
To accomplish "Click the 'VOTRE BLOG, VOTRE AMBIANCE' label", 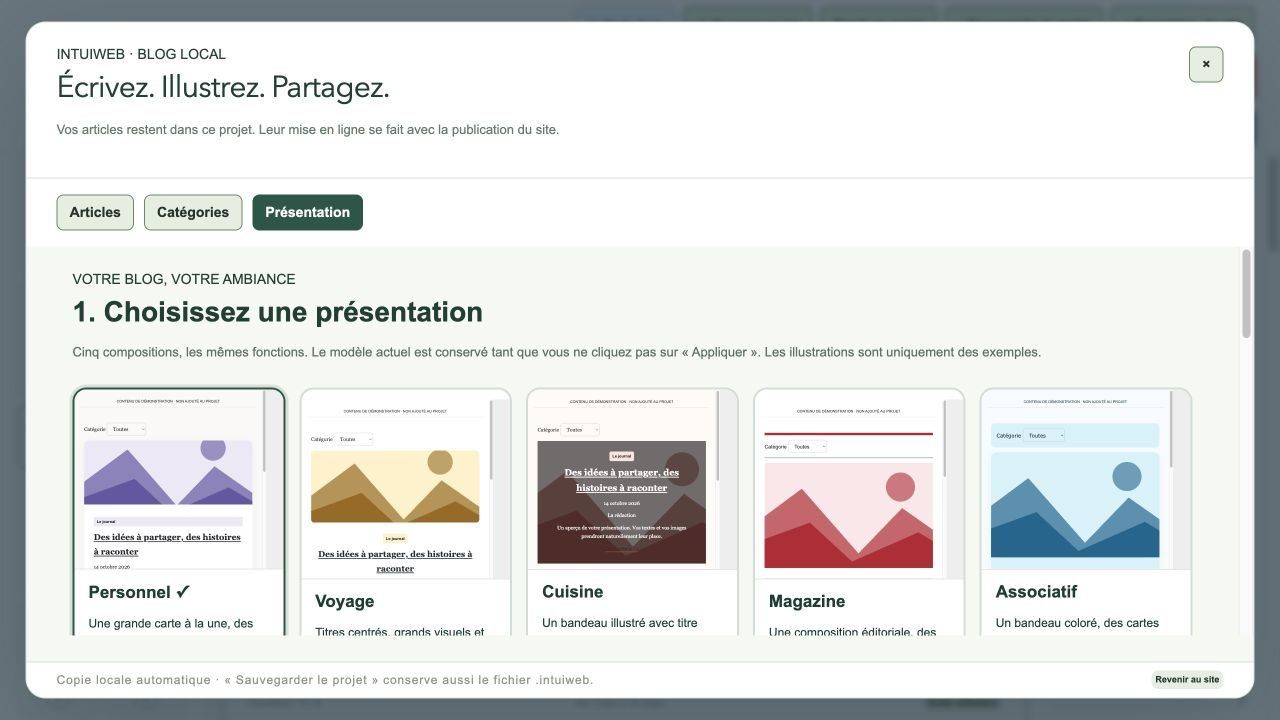I will pos(184,279).
